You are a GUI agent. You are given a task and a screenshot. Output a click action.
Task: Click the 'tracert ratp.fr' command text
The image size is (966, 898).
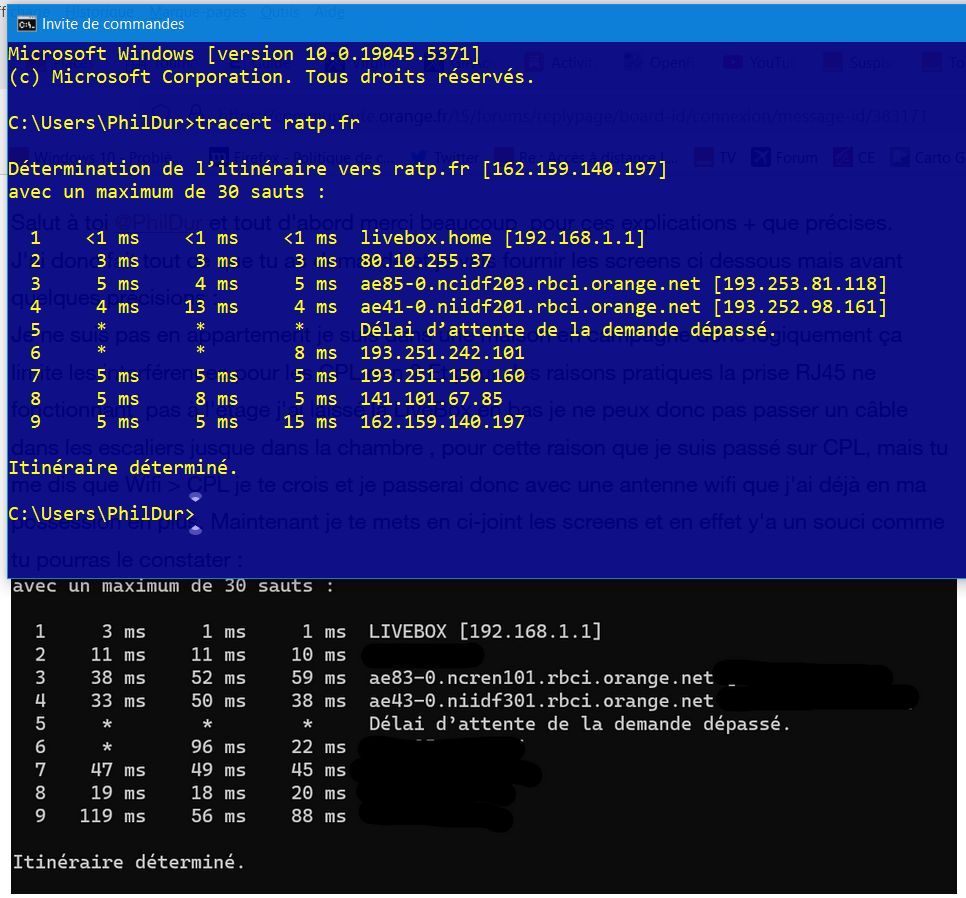pos(277,123)
